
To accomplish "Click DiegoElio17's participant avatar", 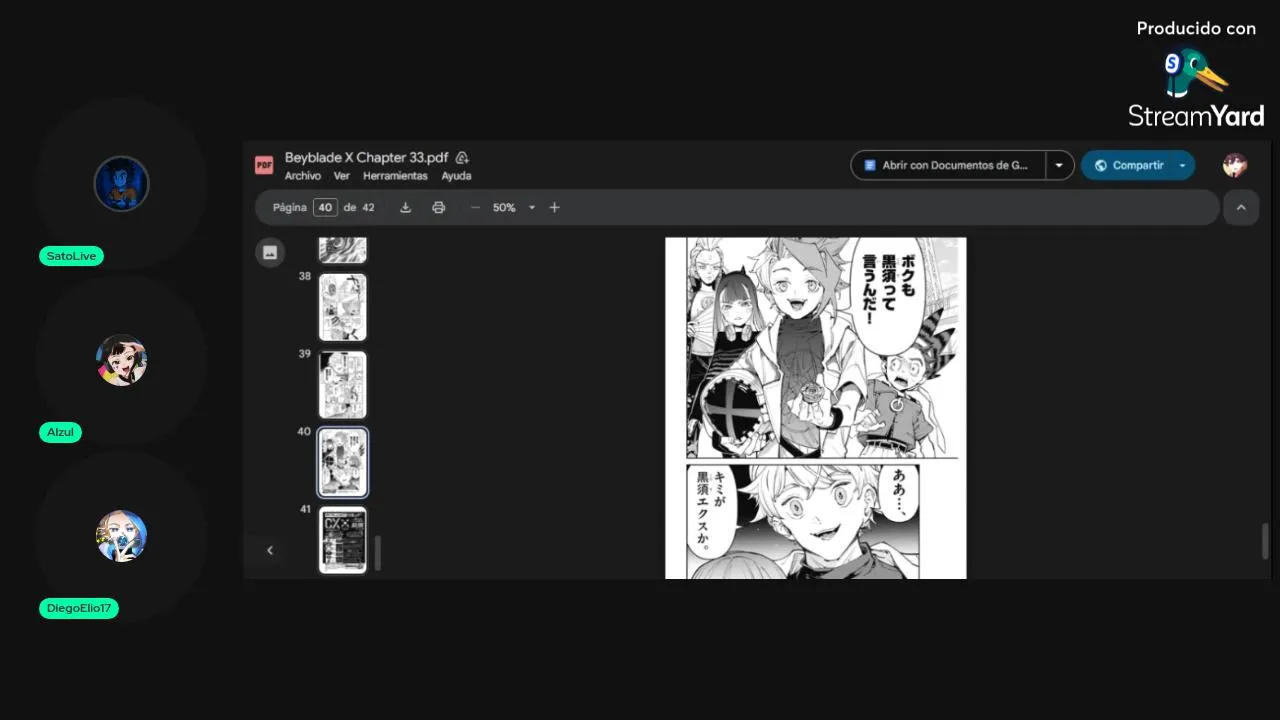I will pyautogui.click(x=121, y=536).
